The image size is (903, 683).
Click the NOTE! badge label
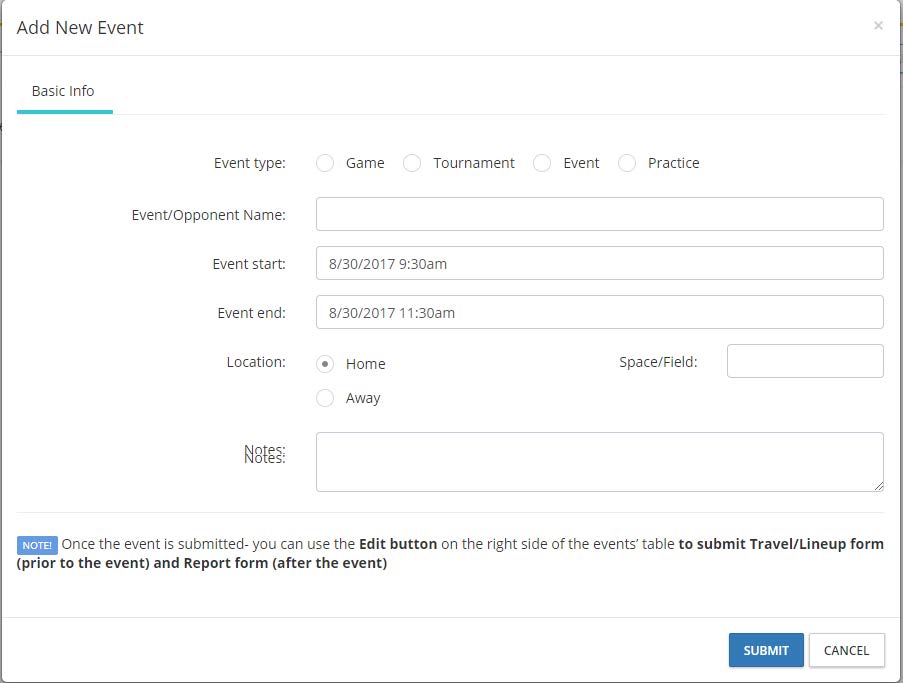tap(37, 544)
